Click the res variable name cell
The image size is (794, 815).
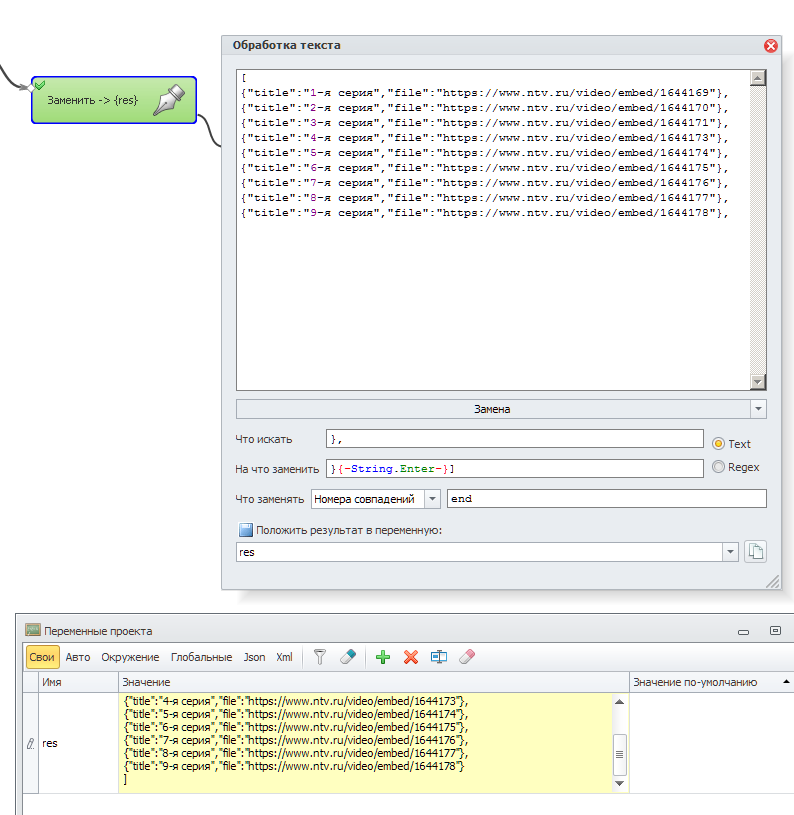(78, 743)
